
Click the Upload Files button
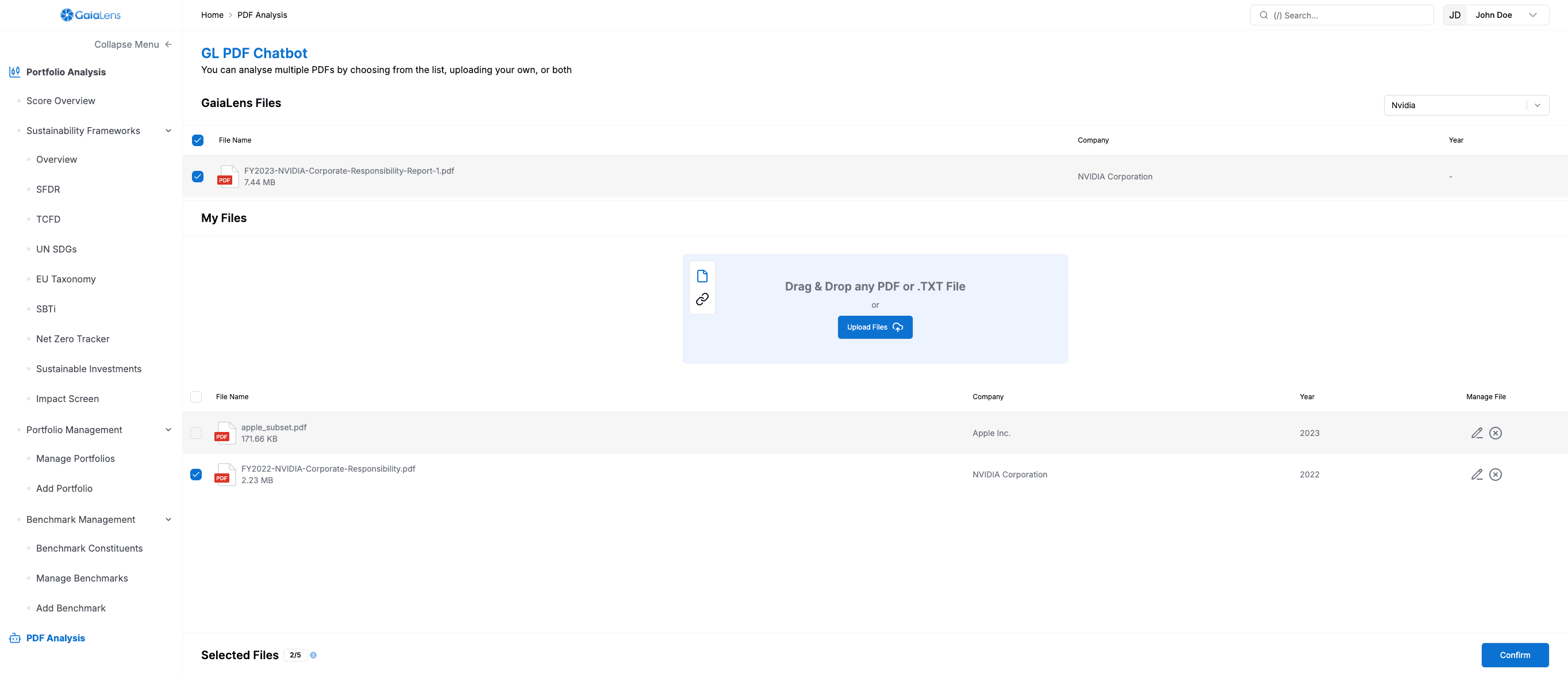coord(875,327)
